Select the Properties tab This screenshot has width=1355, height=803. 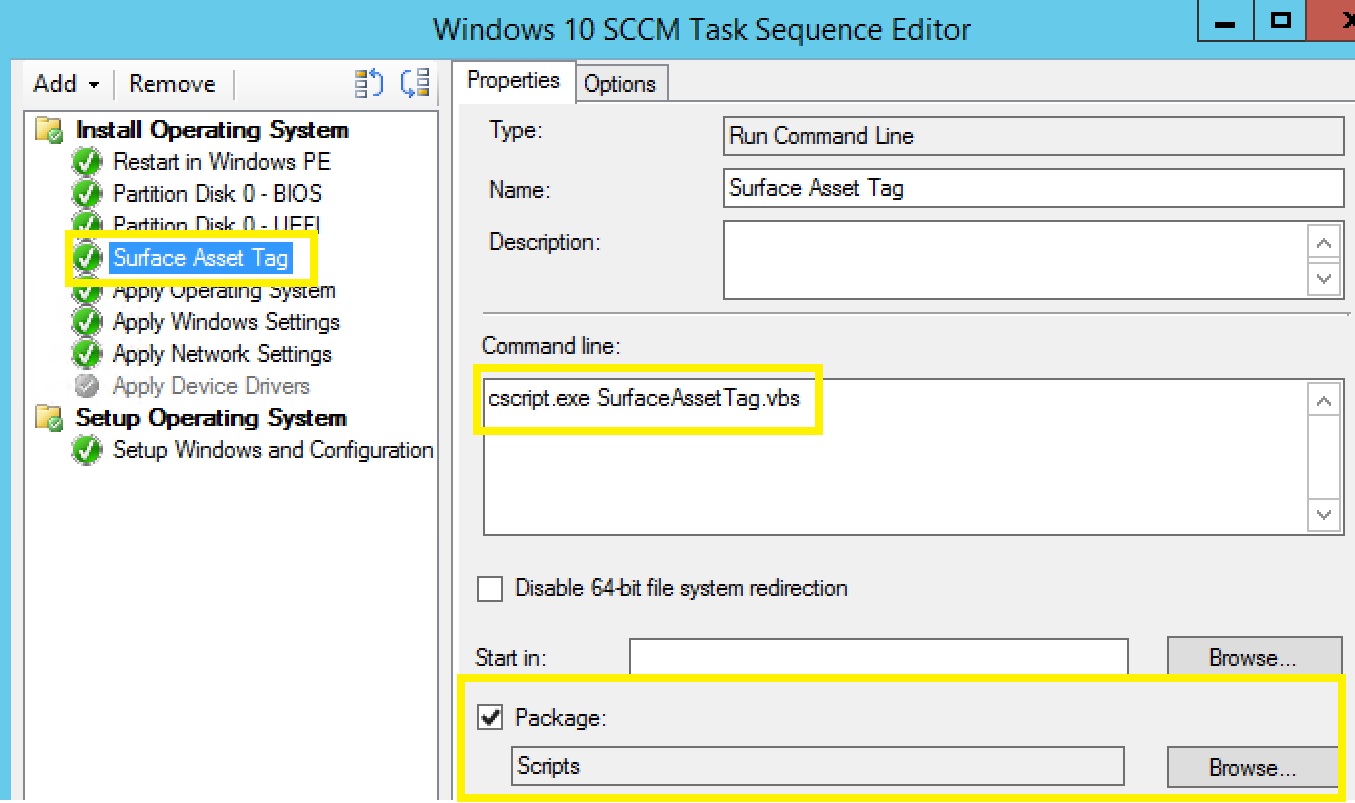point(513,81)
